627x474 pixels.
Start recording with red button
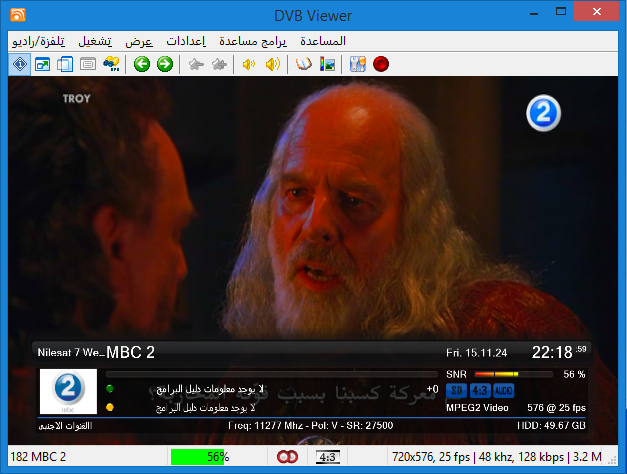tap(381, 64)
